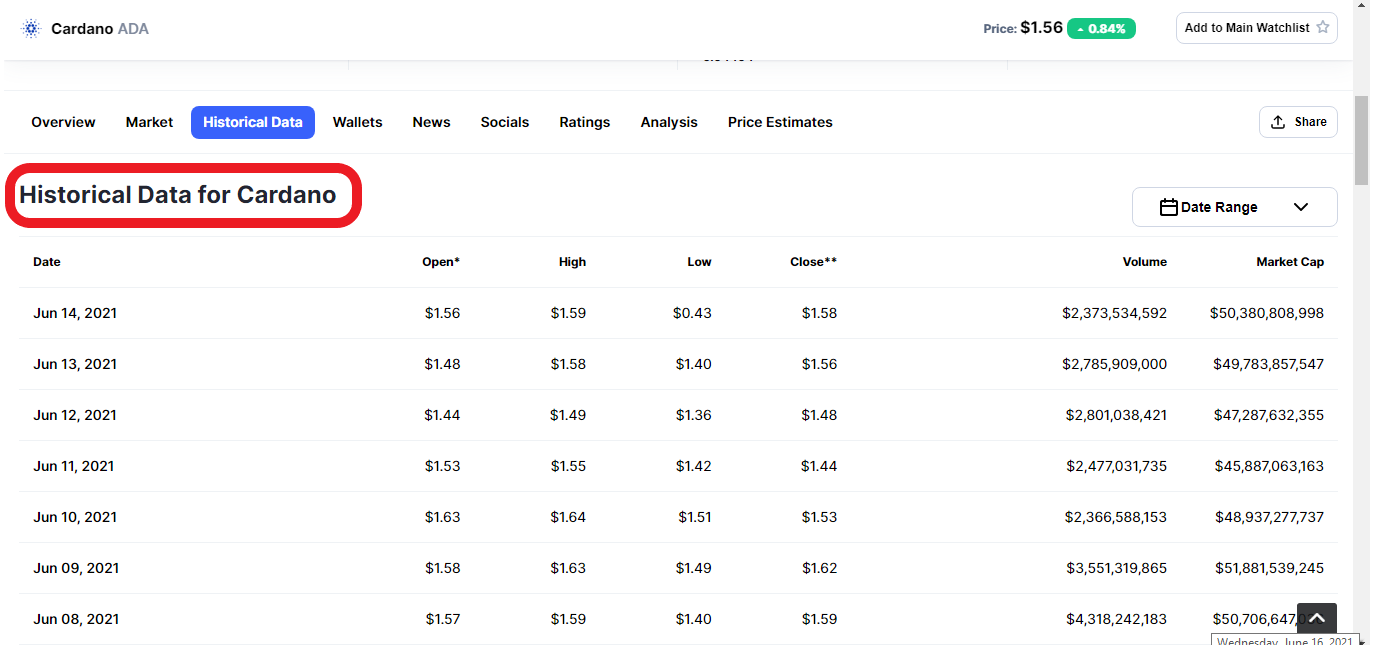Click market cap $48,937,277,737

click(x=1270, y=517)
